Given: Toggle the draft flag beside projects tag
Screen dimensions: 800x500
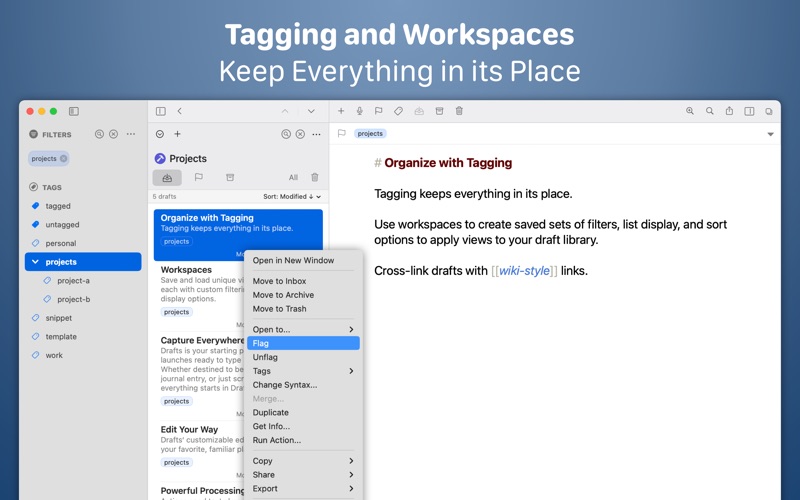Looking at the screenshot, I should tap(342, 134).
